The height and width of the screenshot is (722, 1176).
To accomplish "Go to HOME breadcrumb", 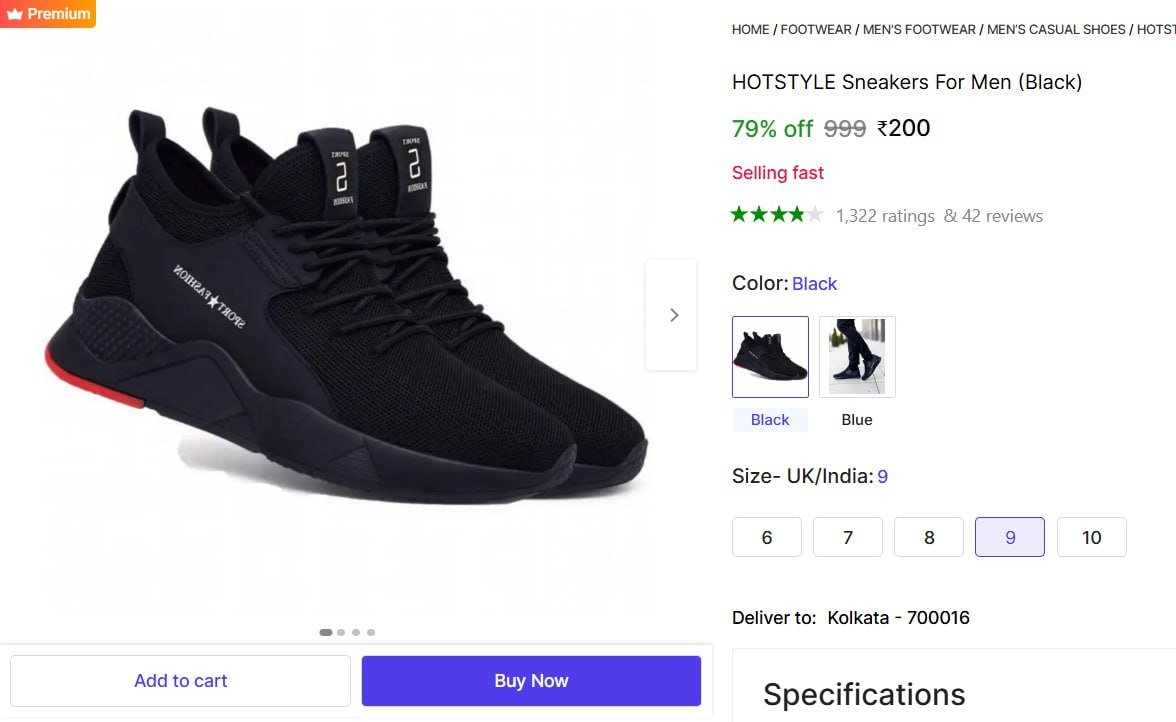I will [x=750, y=29].
